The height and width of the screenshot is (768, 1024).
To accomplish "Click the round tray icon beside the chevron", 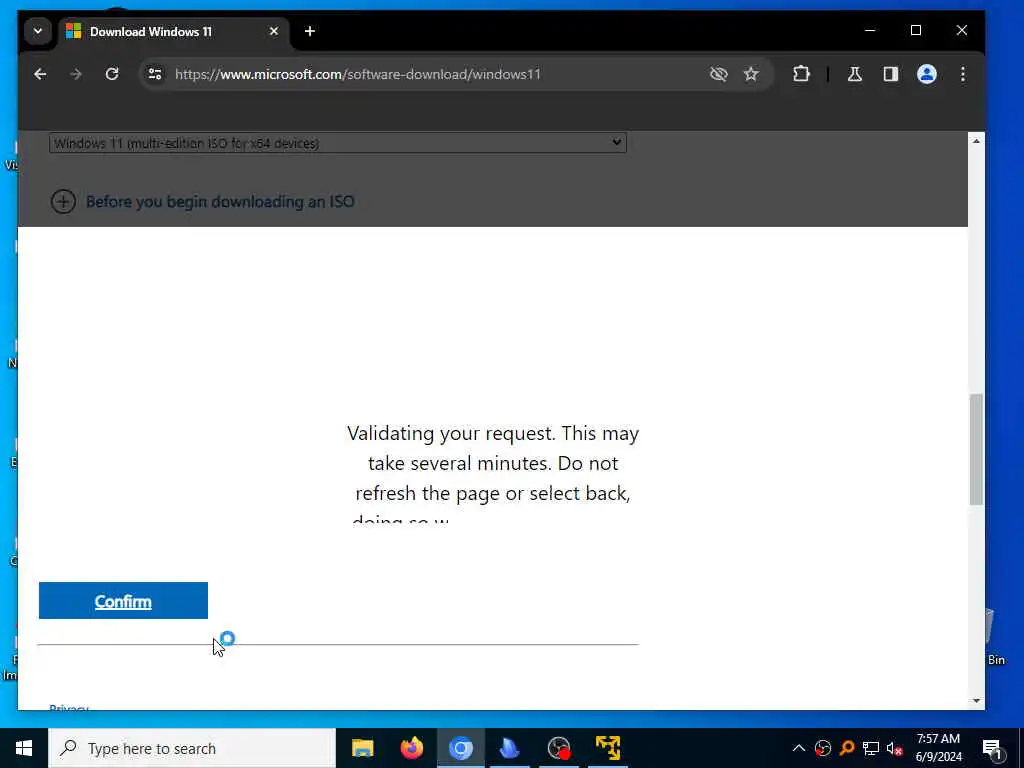I will (823, 748).
